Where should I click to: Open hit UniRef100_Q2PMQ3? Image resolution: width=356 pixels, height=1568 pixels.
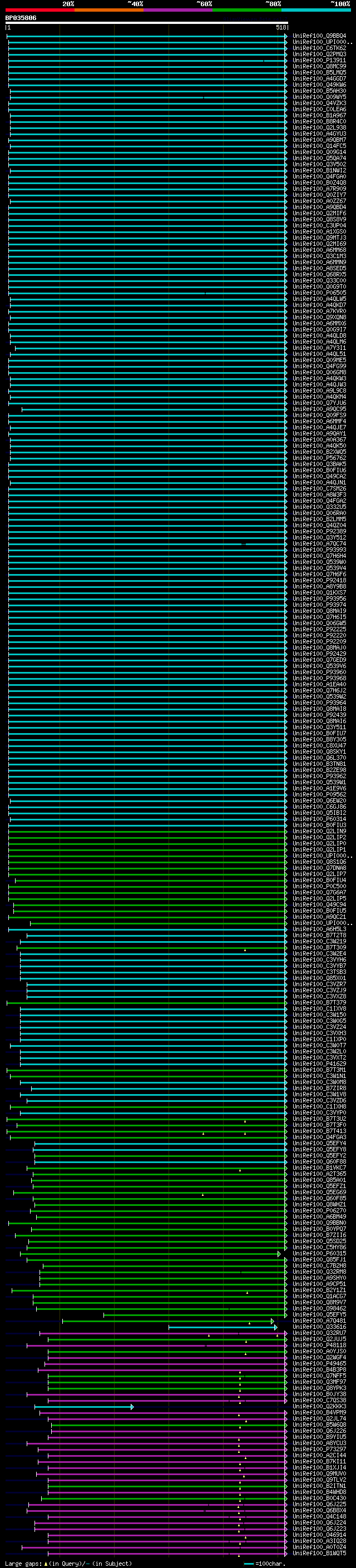(319, 54)
